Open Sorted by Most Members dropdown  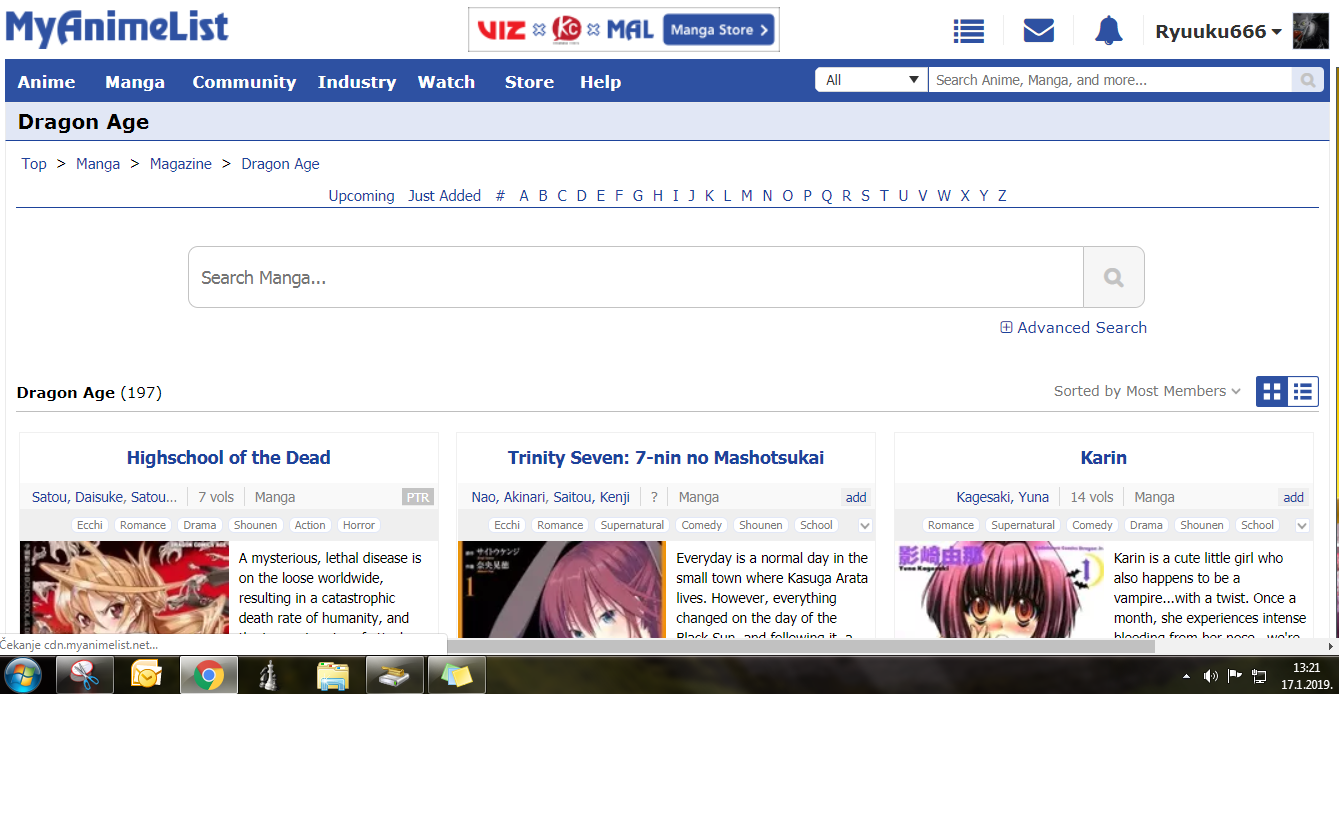pyautogui.click(x=1147, y=391)
